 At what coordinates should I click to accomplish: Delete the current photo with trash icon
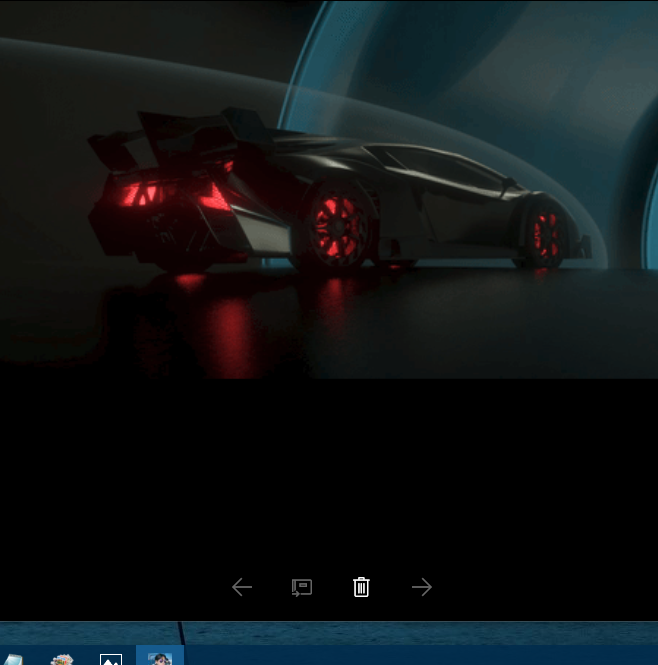coord(361,587)
